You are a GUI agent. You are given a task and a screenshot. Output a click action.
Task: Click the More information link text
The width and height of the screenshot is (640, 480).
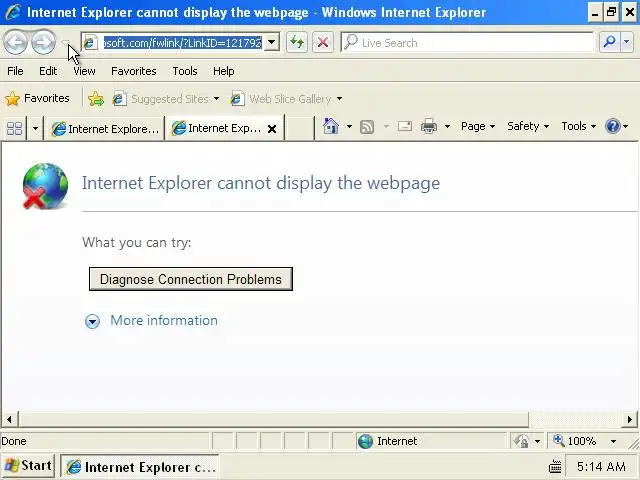(x=164, y=320)
